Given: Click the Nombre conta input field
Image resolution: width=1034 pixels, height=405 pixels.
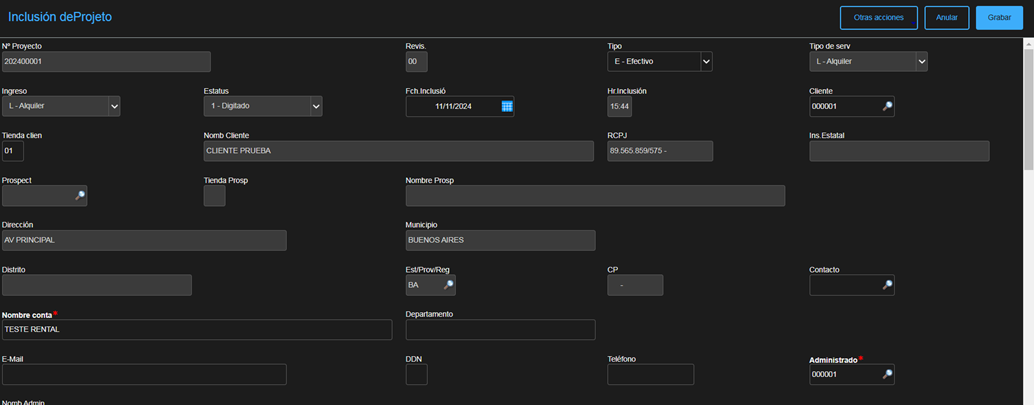Looking at the screenshot, I should pos(197,330).
